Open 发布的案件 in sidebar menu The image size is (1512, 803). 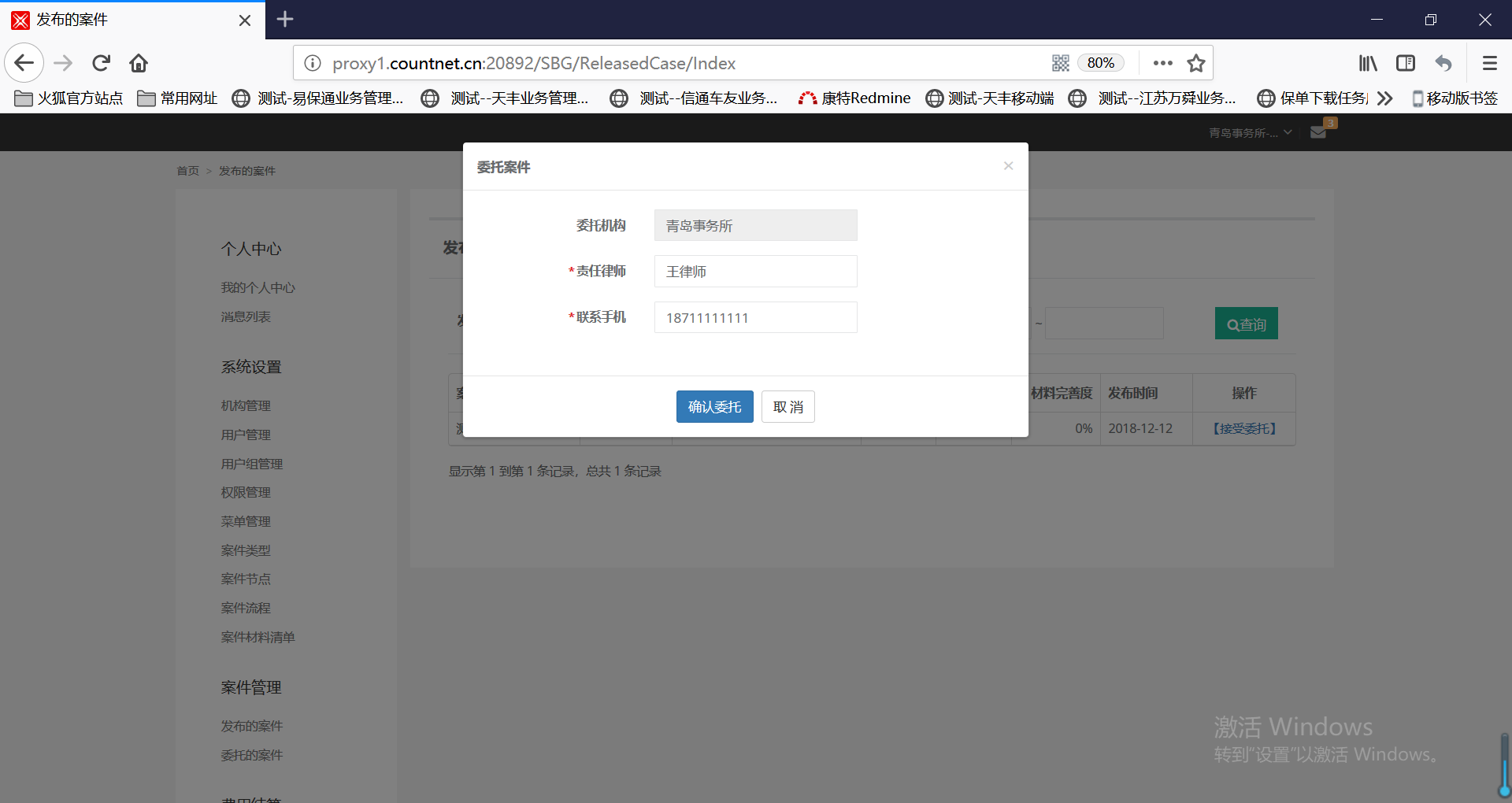[x=252, y=726]
